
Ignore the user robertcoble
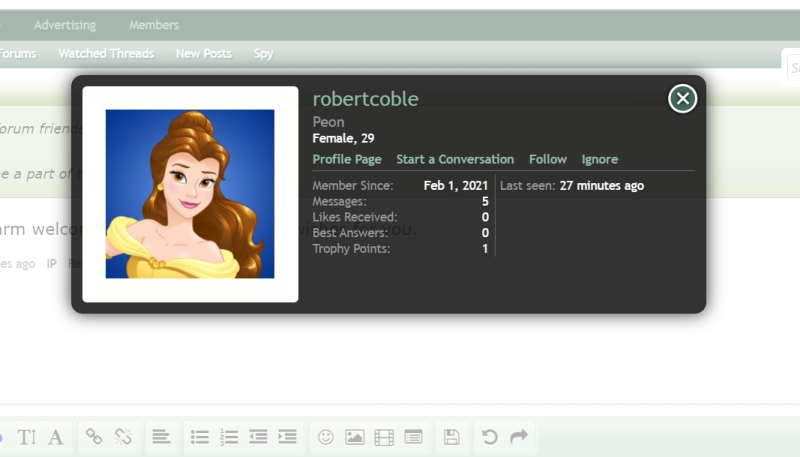point(599,160)
